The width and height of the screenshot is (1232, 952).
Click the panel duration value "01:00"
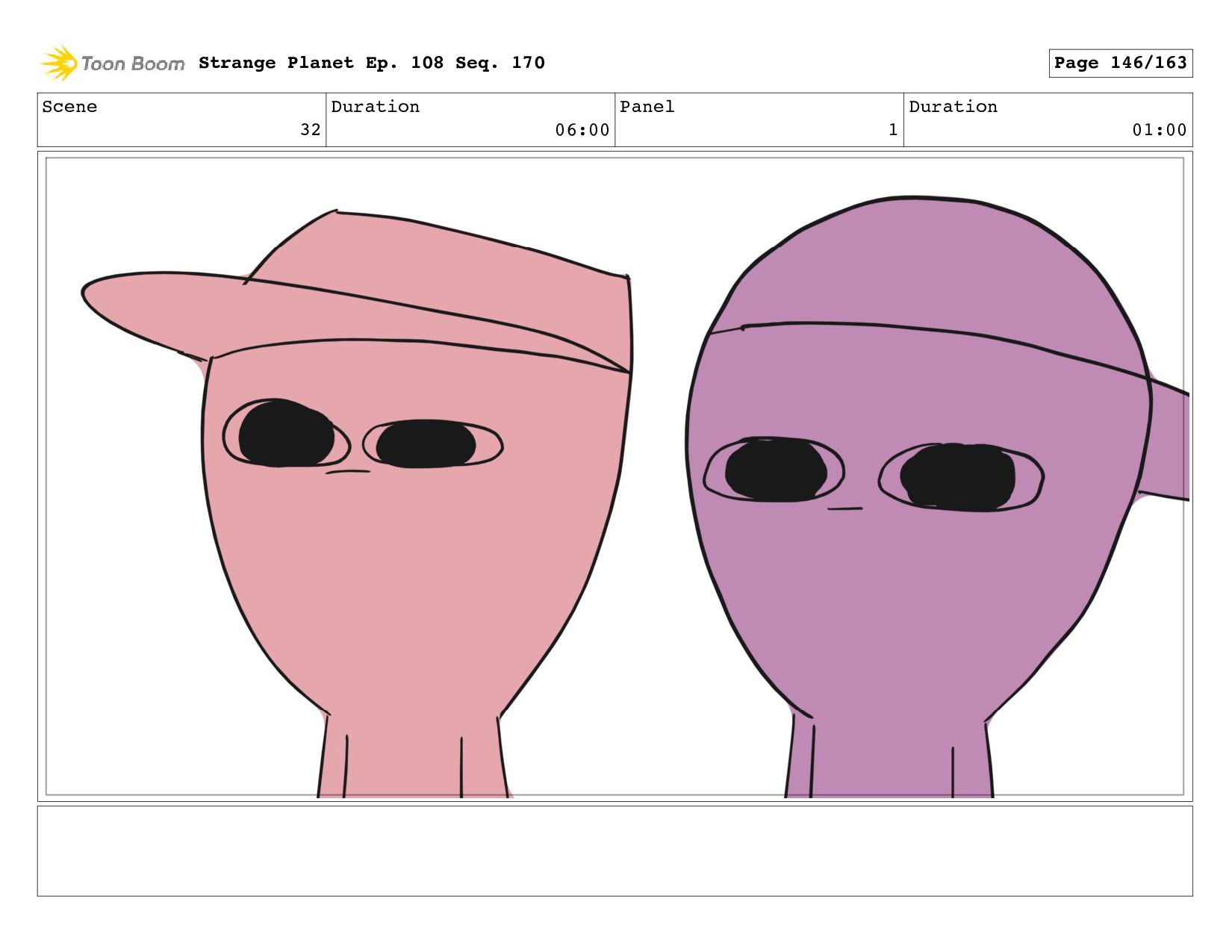[x=1160, y=130]
